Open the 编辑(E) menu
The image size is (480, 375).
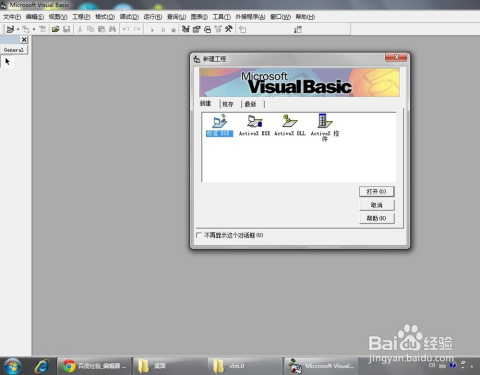(x=35, y=17)
